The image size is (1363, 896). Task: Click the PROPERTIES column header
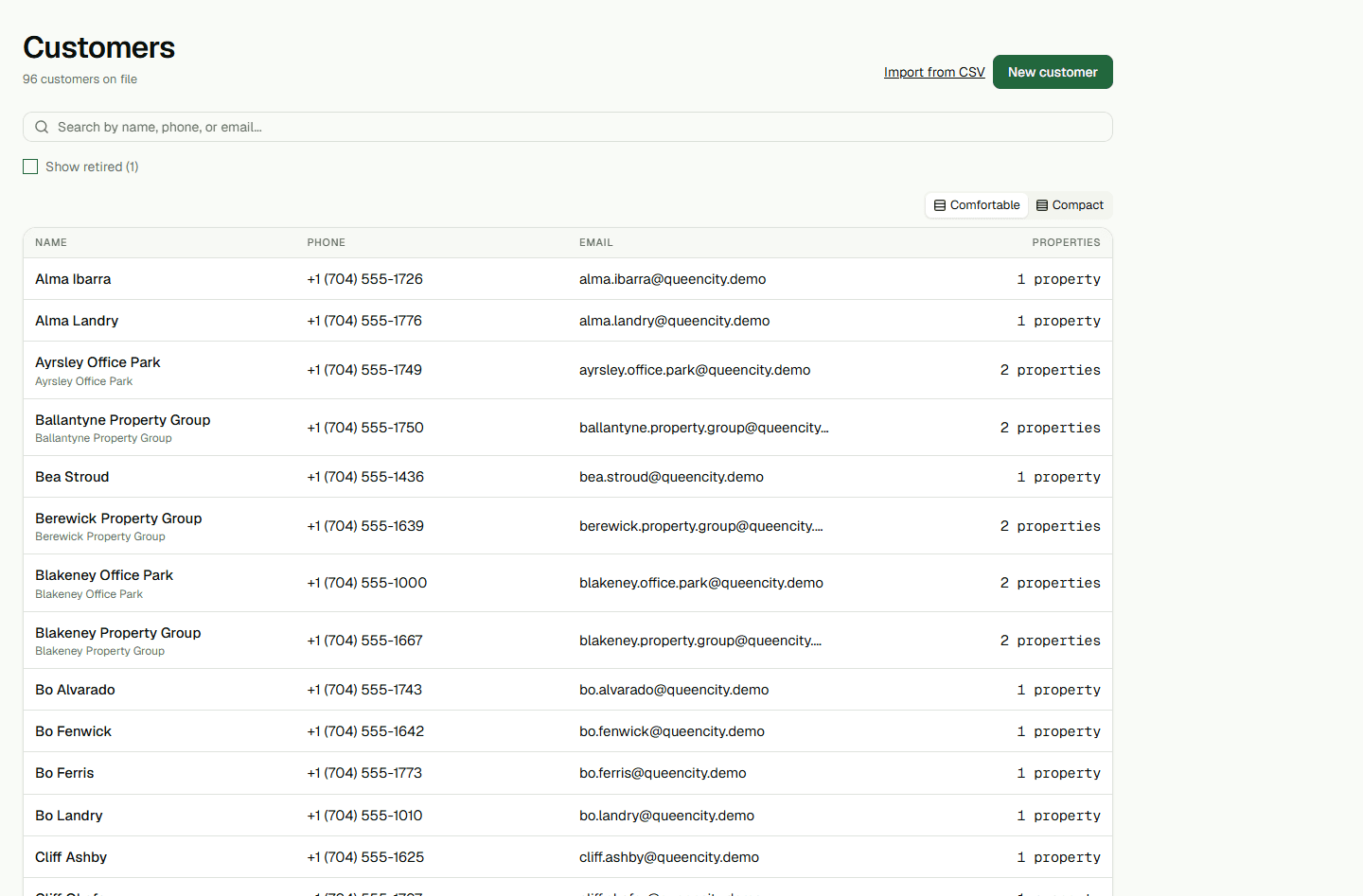point(1066,242)
